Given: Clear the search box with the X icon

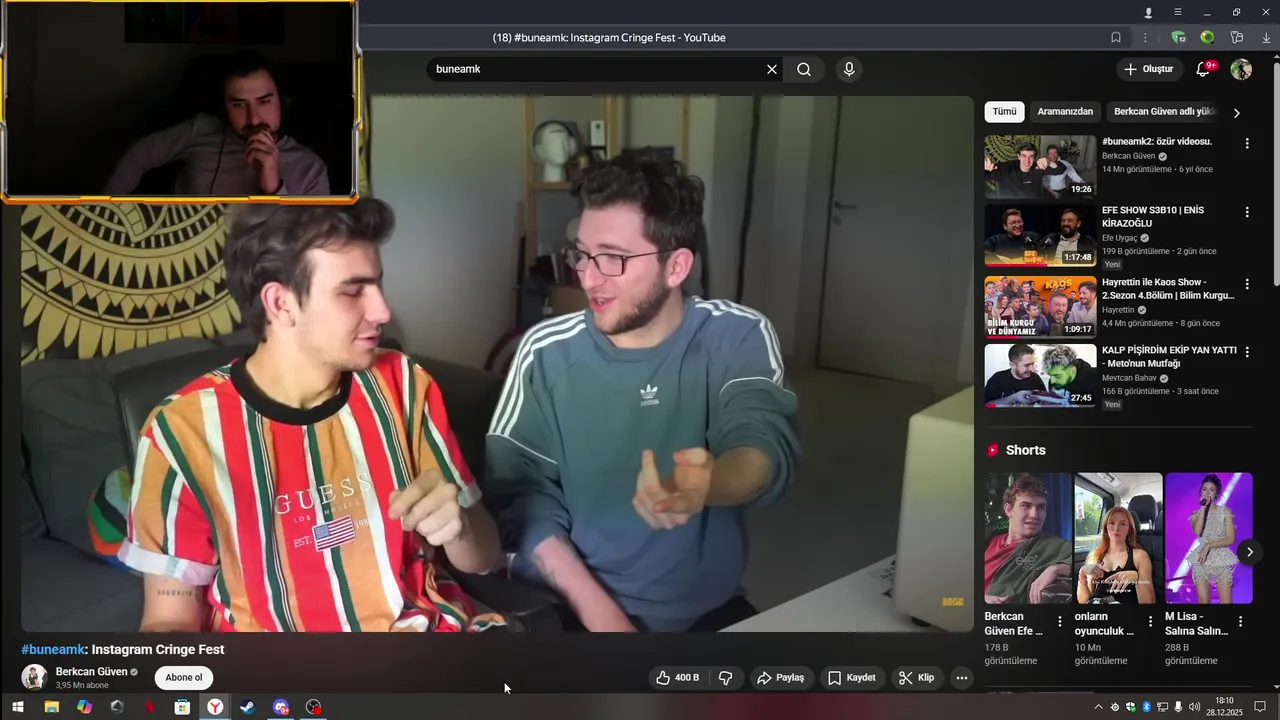Looking at the screenshot, I should coord(771,69).
